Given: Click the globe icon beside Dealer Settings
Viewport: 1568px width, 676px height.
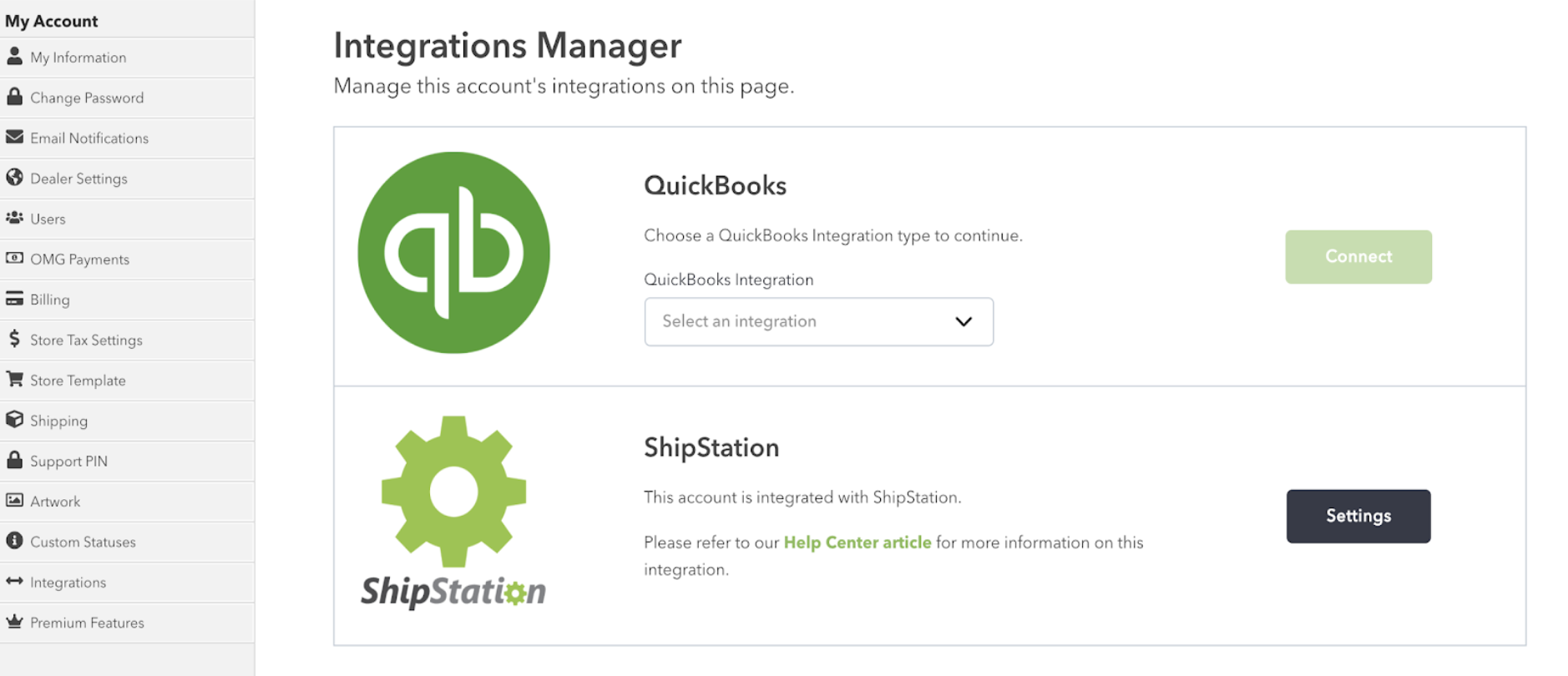Looking at the screenshot, I should click(14, 177).
